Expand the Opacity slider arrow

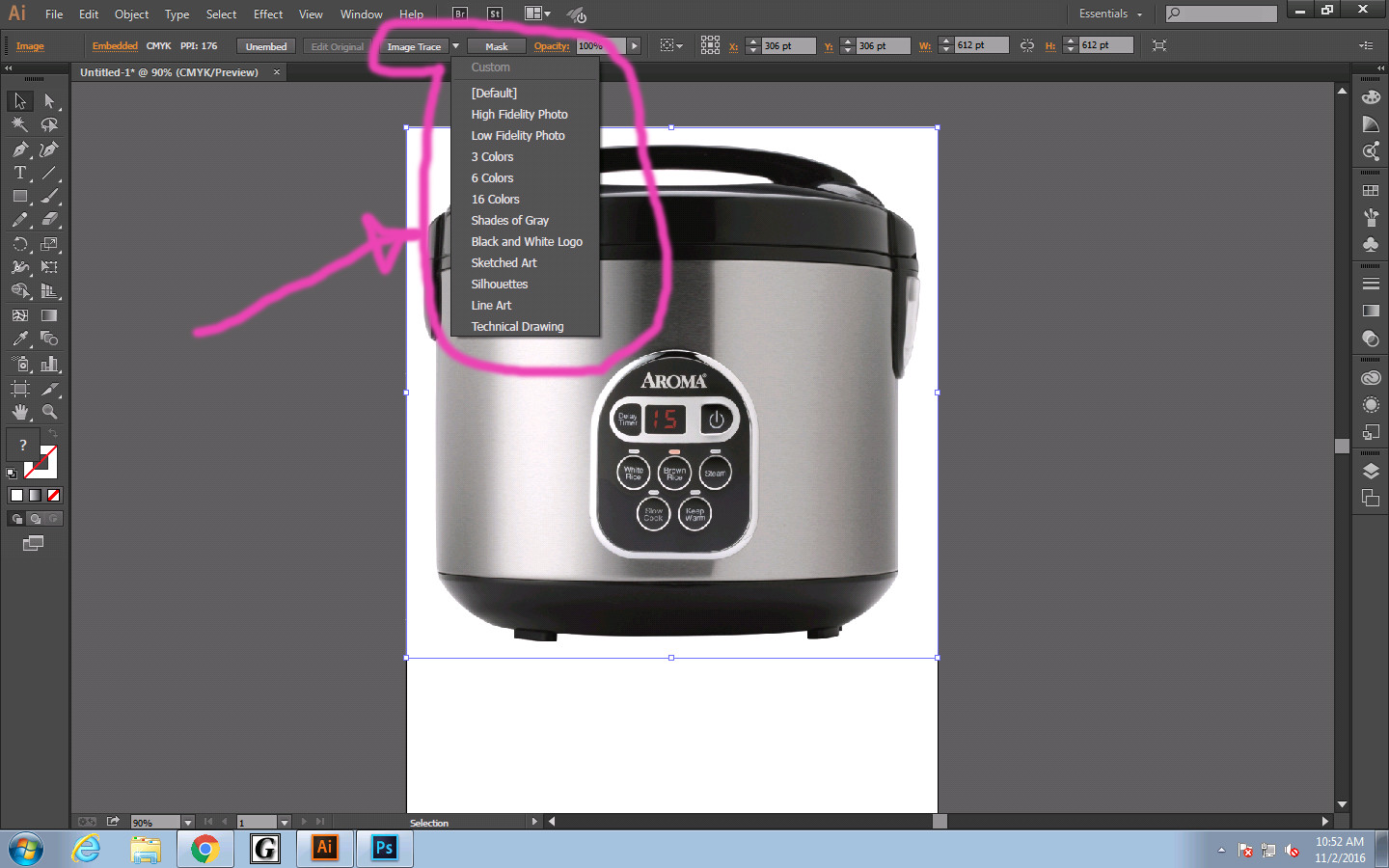(634, 45)
